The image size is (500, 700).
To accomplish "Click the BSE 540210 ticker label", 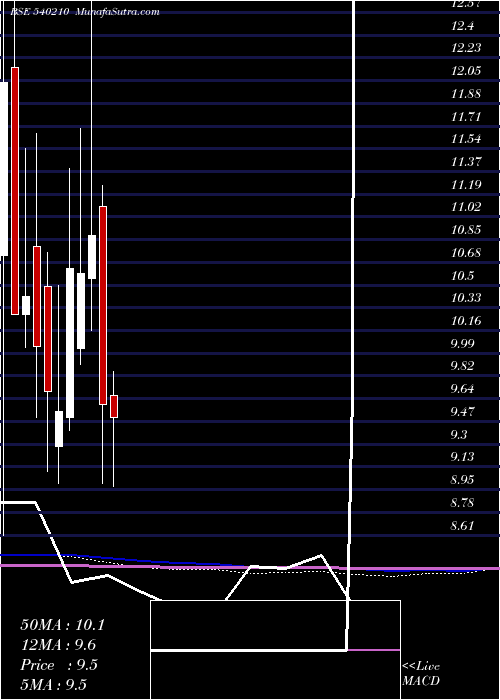I will click(39, 12).
